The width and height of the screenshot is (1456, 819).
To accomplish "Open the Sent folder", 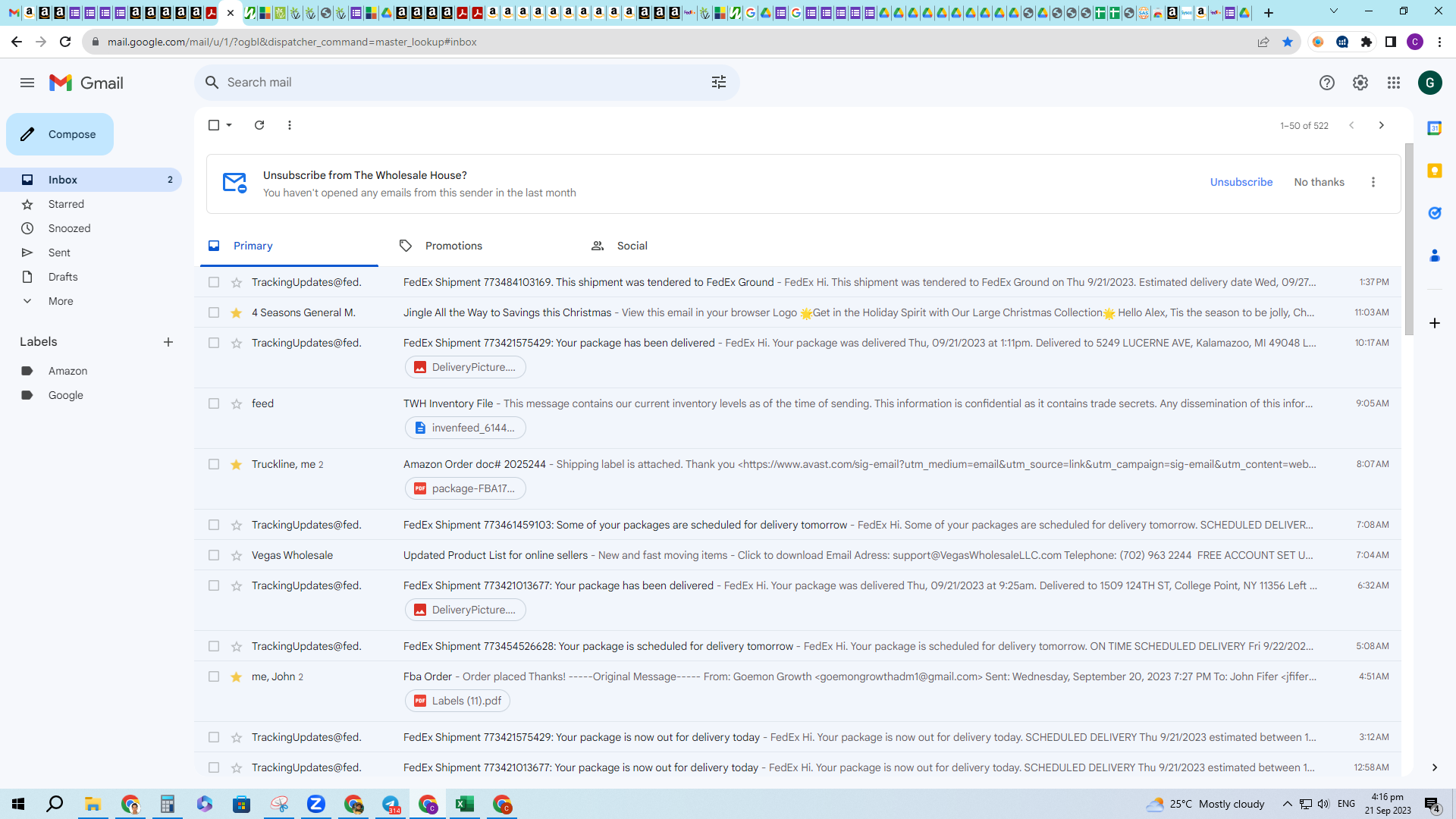I will tap(91, 253).
